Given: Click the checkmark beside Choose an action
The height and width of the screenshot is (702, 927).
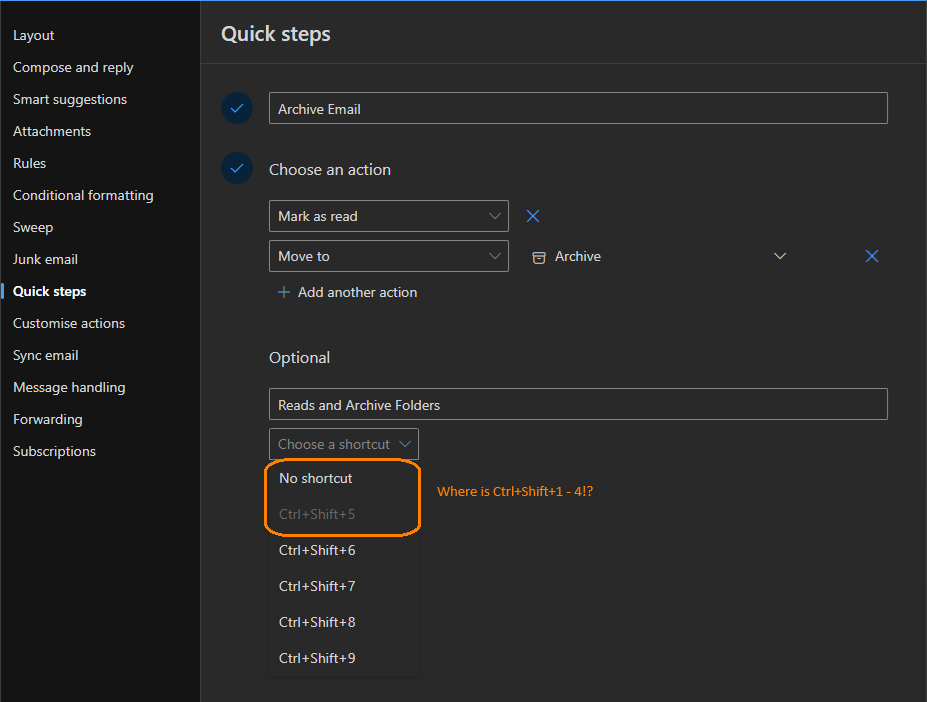Looking at the screenshot, I should (237, 169).
